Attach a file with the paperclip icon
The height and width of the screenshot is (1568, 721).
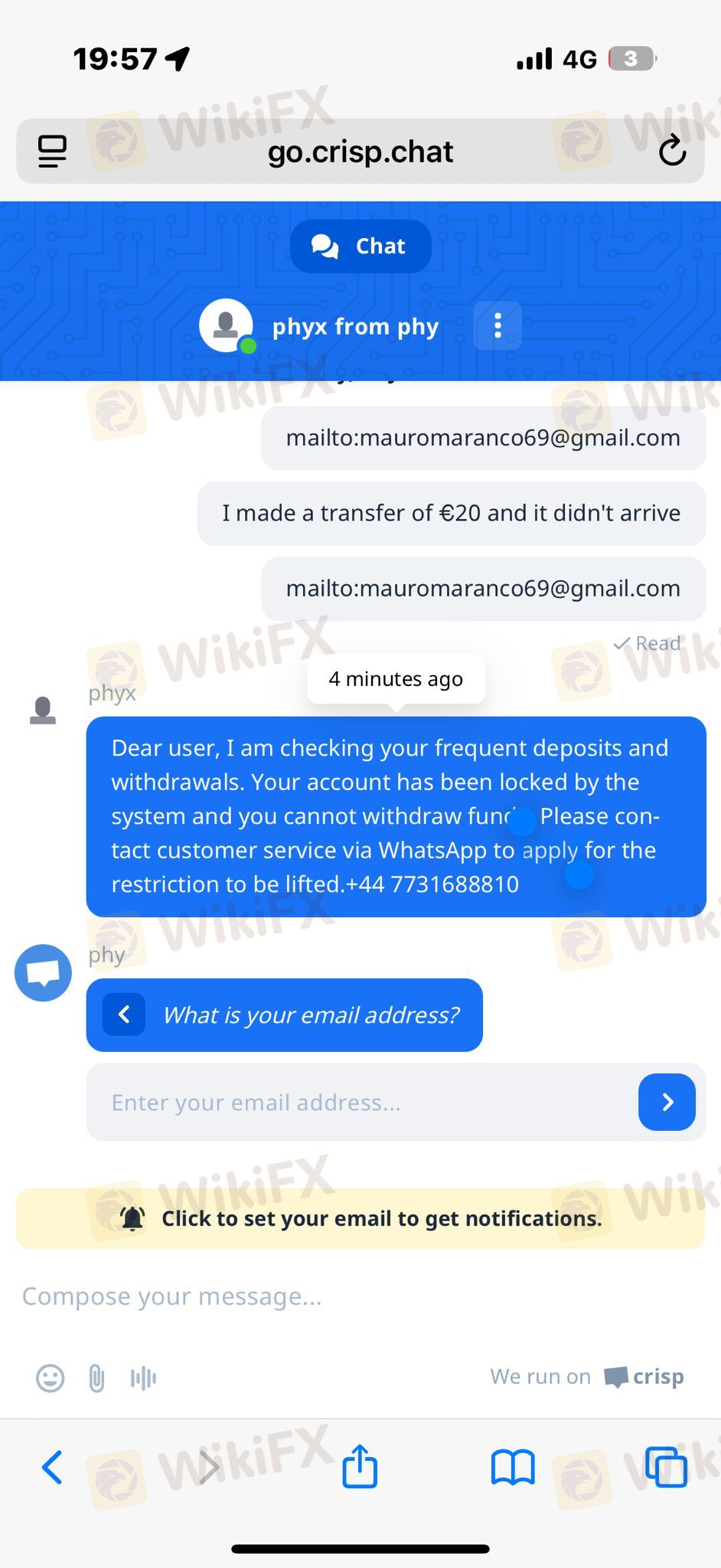(x=96, y=1378)
